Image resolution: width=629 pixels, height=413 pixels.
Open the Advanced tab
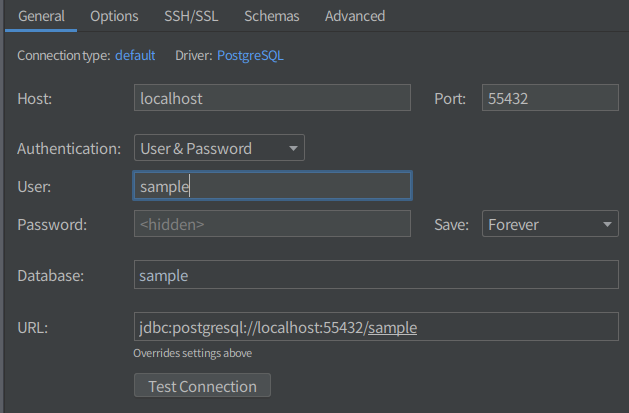(x=354, y=16)
